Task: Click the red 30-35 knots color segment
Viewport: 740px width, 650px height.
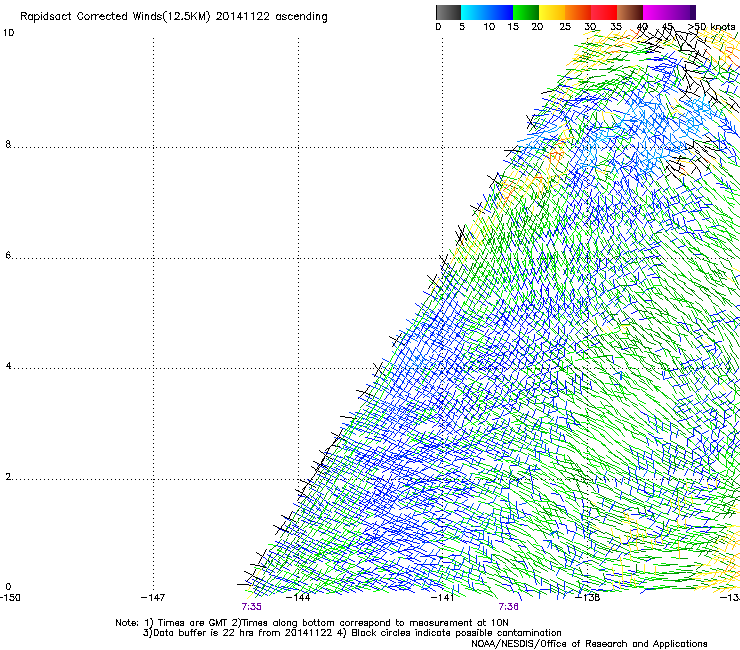Action: pyautogui.click(x=604, y=12)
